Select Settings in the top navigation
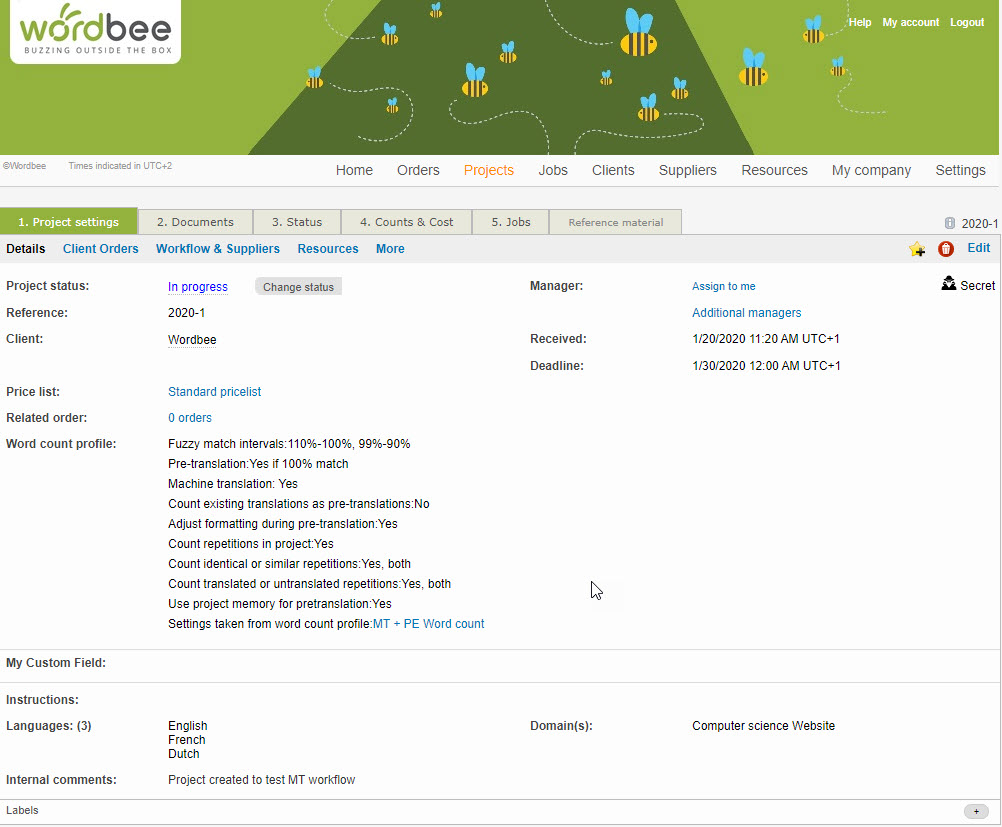Viewport: 1002px width, 827px height. 960,170
